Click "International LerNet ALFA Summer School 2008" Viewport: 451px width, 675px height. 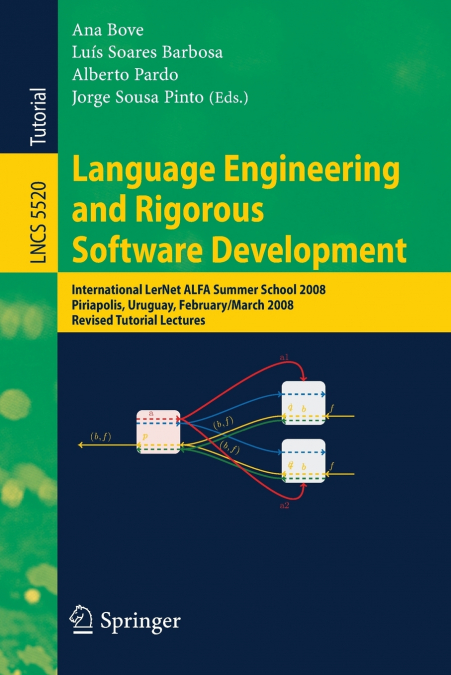pos(198,289)
